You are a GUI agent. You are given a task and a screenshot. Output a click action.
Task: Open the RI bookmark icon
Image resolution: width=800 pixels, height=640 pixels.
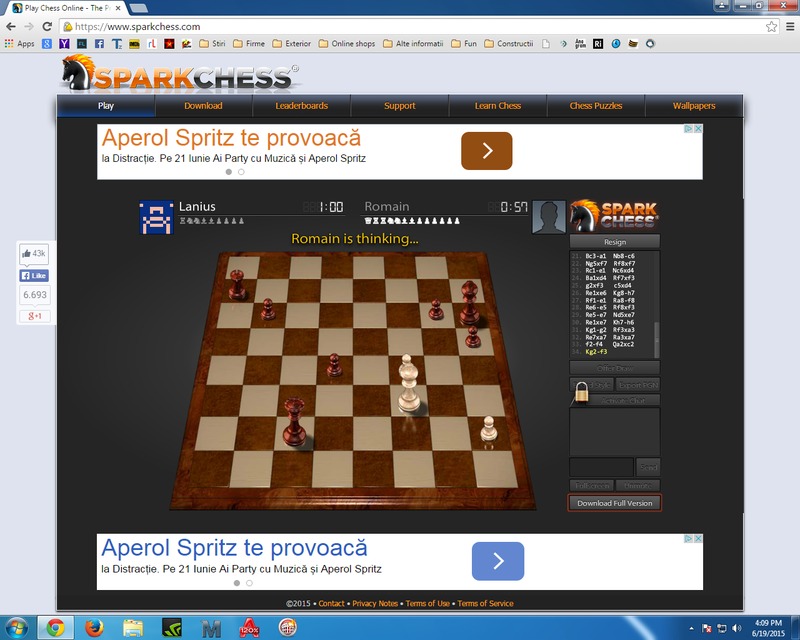(598, 44)
